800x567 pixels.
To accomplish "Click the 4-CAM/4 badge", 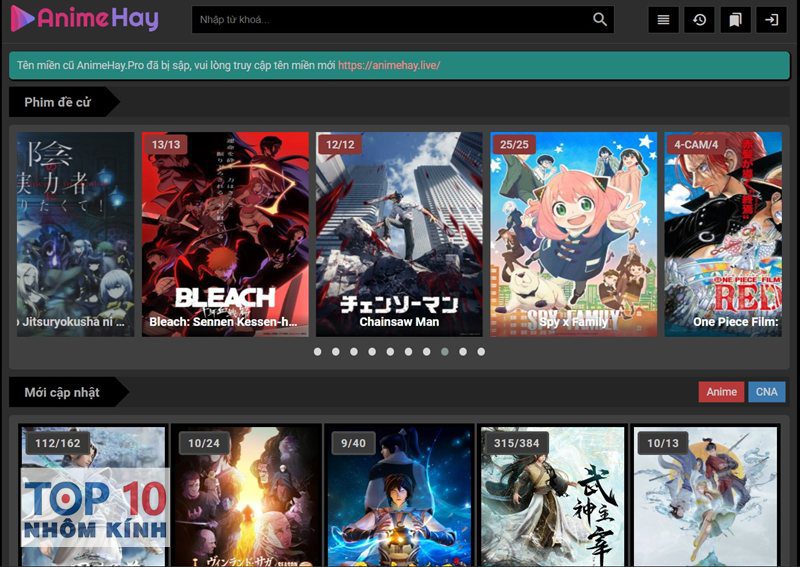I will point(696,144).
